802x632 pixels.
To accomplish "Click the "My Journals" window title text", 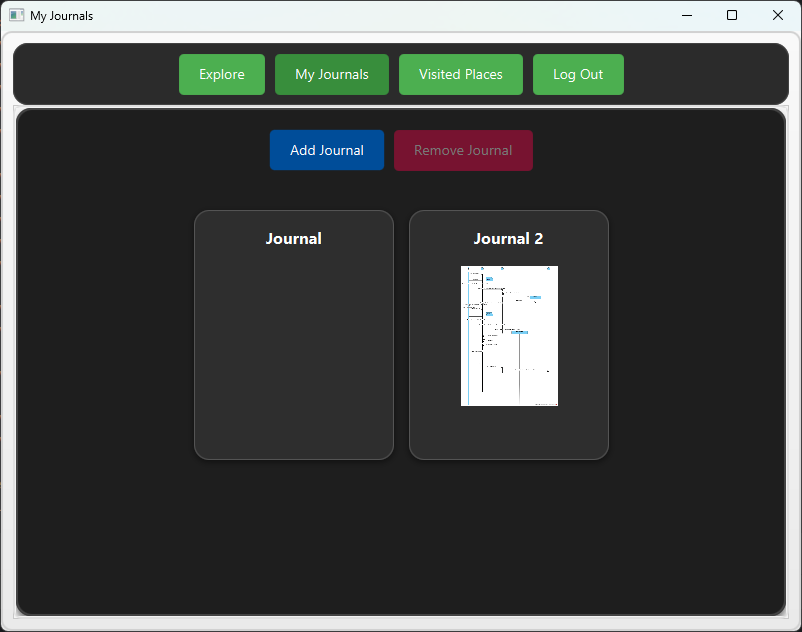I will pos(61,16).
